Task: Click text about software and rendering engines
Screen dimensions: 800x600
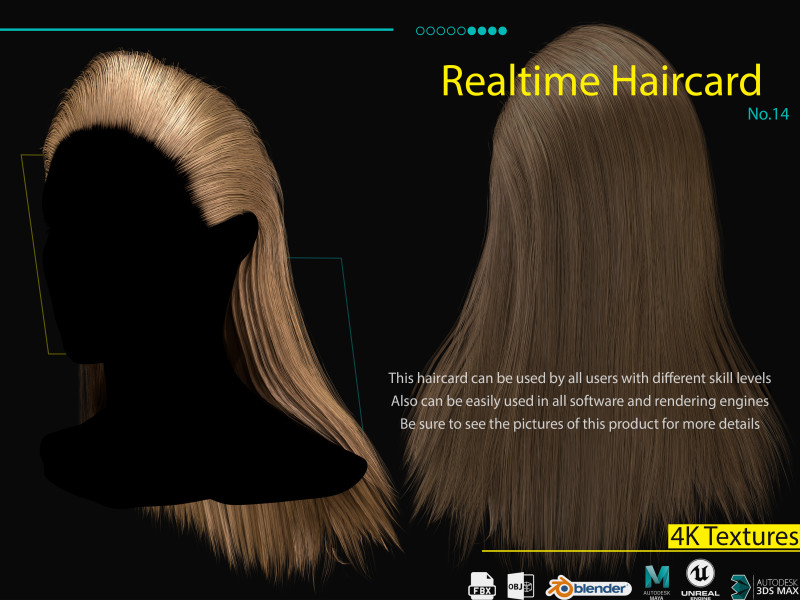Action: (579, 401)
